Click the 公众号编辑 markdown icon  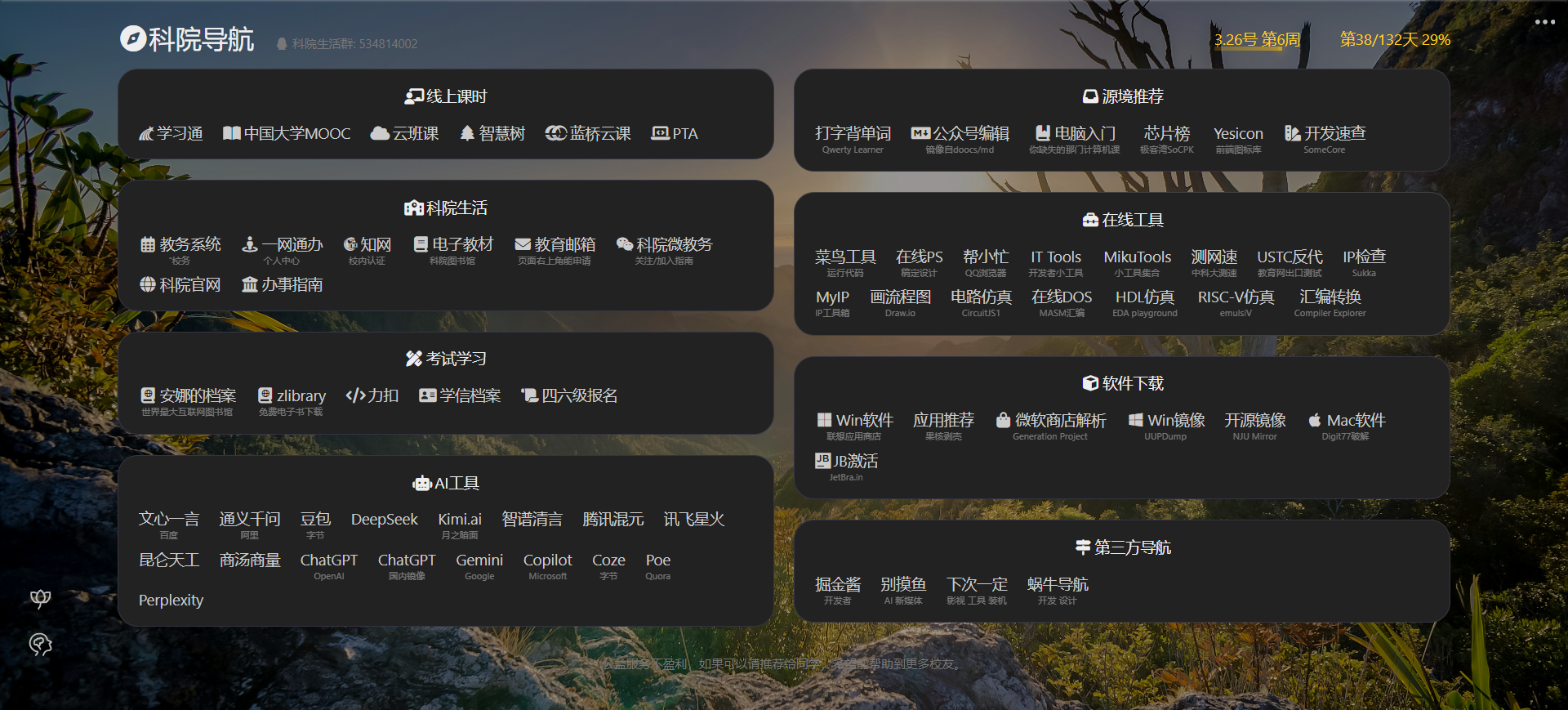point(920,133)
